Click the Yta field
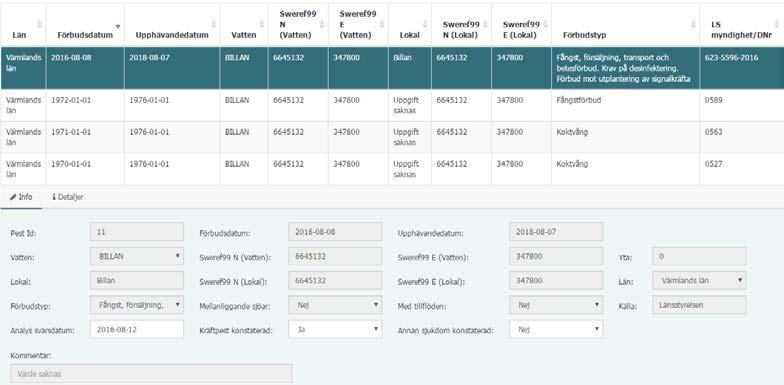 (x=700, y=256)
